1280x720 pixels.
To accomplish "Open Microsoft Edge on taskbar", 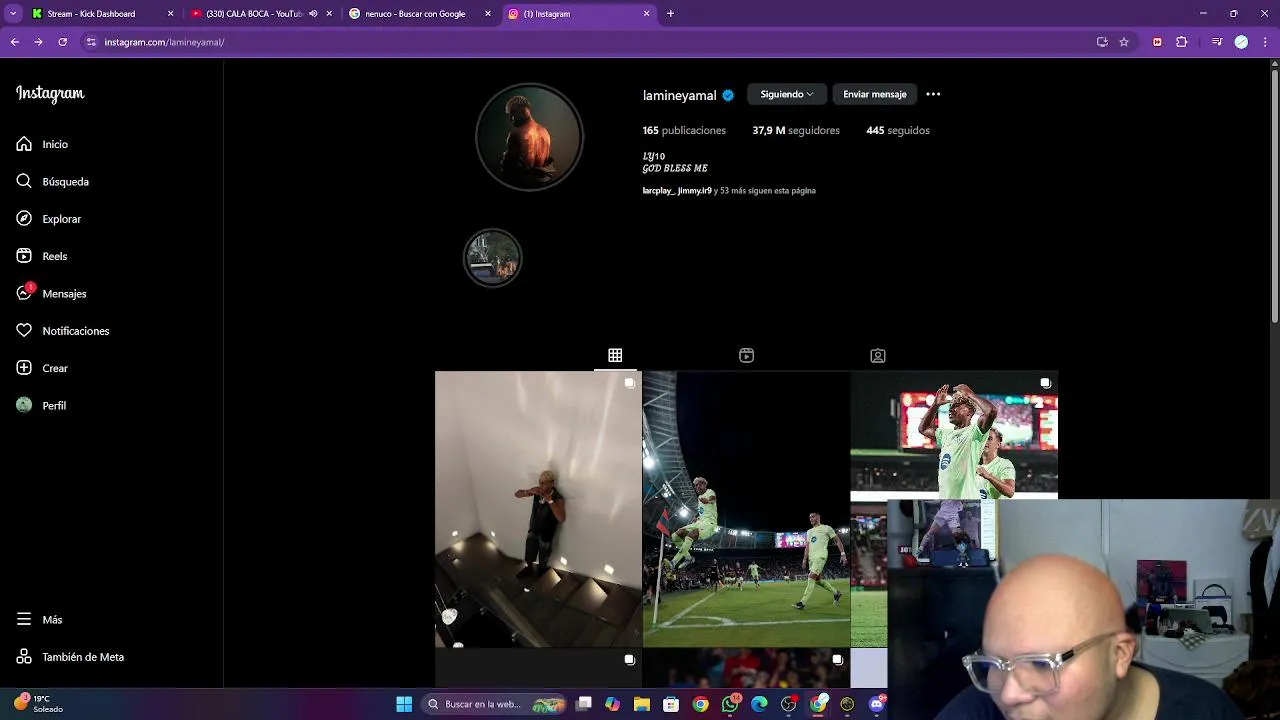I will tap(759, 704).
